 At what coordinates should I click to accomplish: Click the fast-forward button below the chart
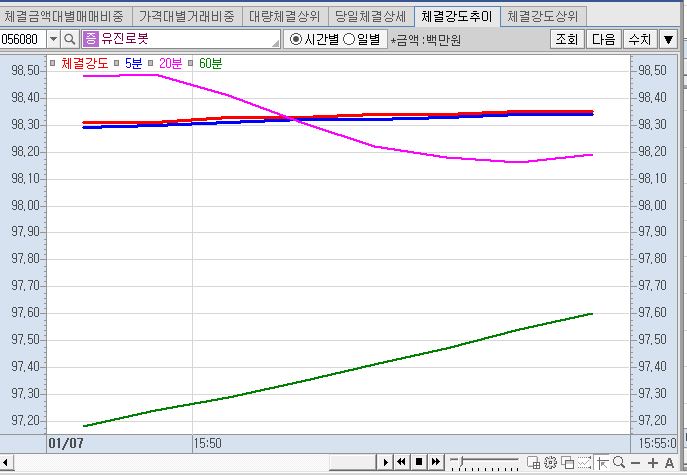click(437, 462)
